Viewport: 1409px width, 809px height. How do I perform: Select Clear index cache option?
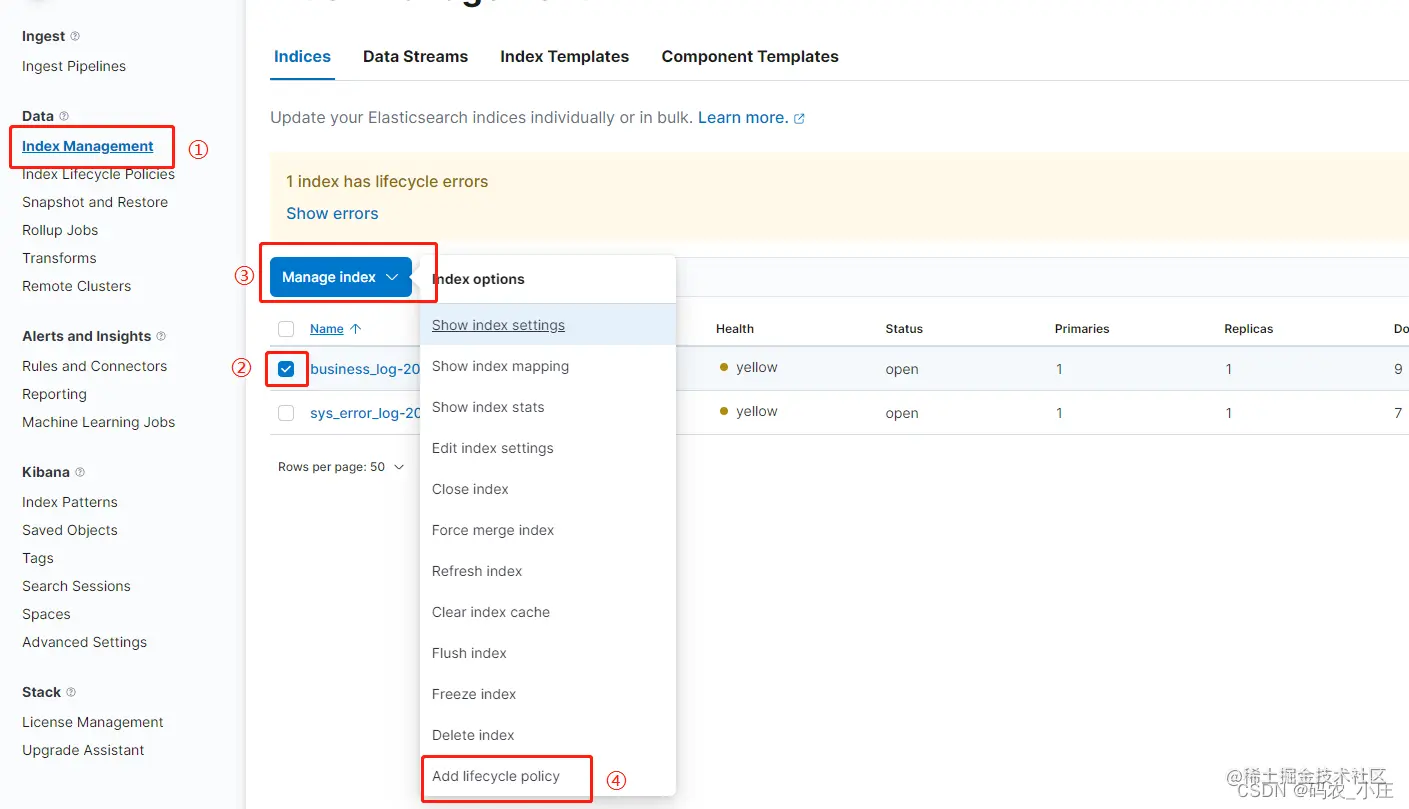point(548,612)
